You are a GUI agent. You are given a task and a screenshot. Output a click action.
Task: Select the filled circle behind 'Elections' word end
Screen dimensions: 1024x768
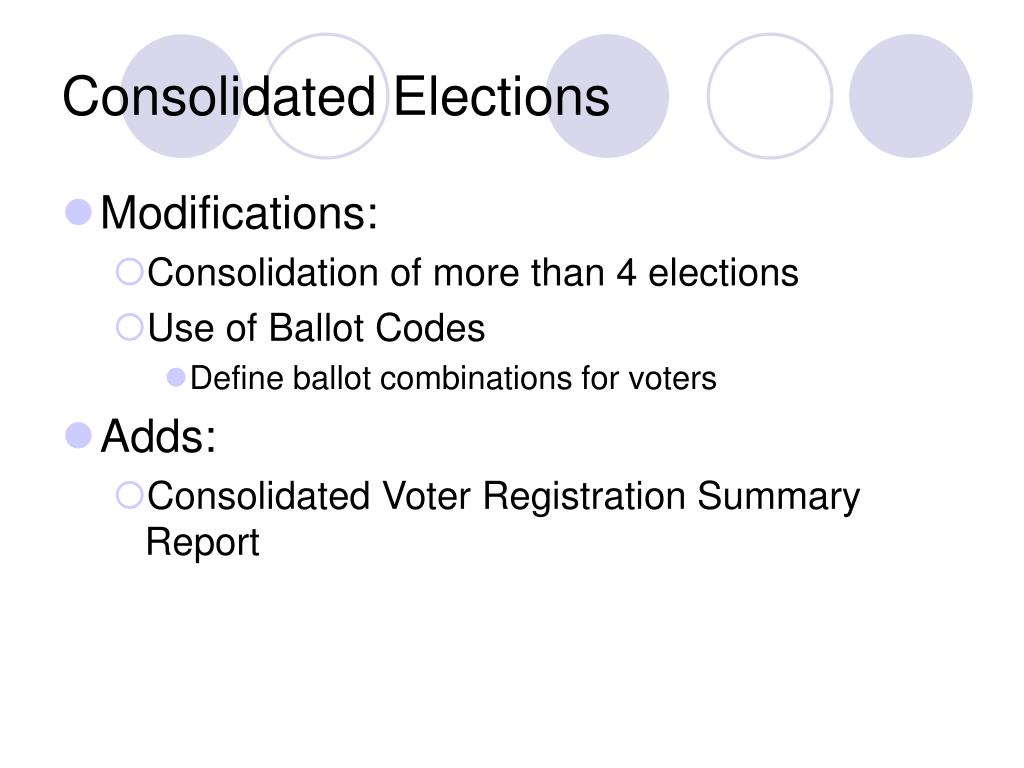(x=607, y=96)
